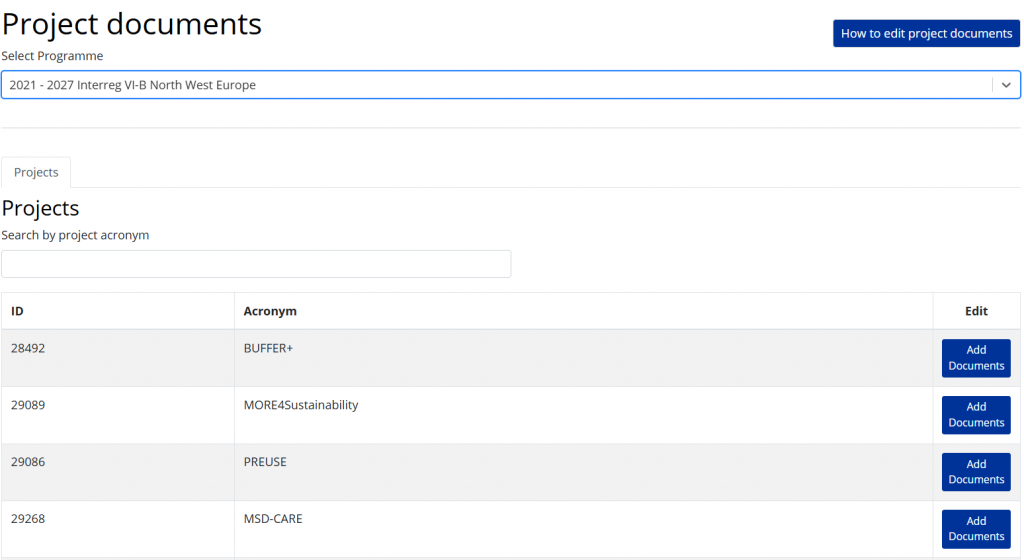This screenshot has height=560, width=1024.
Task: Expand the programme list using the chevron arrow
Action: (1005, 85)
